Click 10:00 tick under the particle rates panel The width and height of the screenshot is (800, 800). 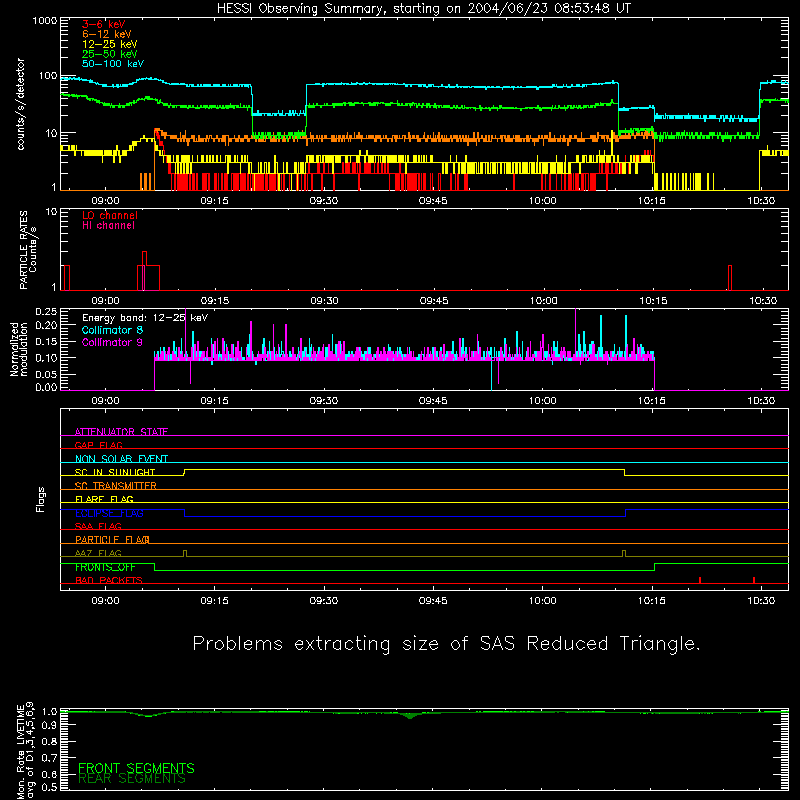coord(543,301)
